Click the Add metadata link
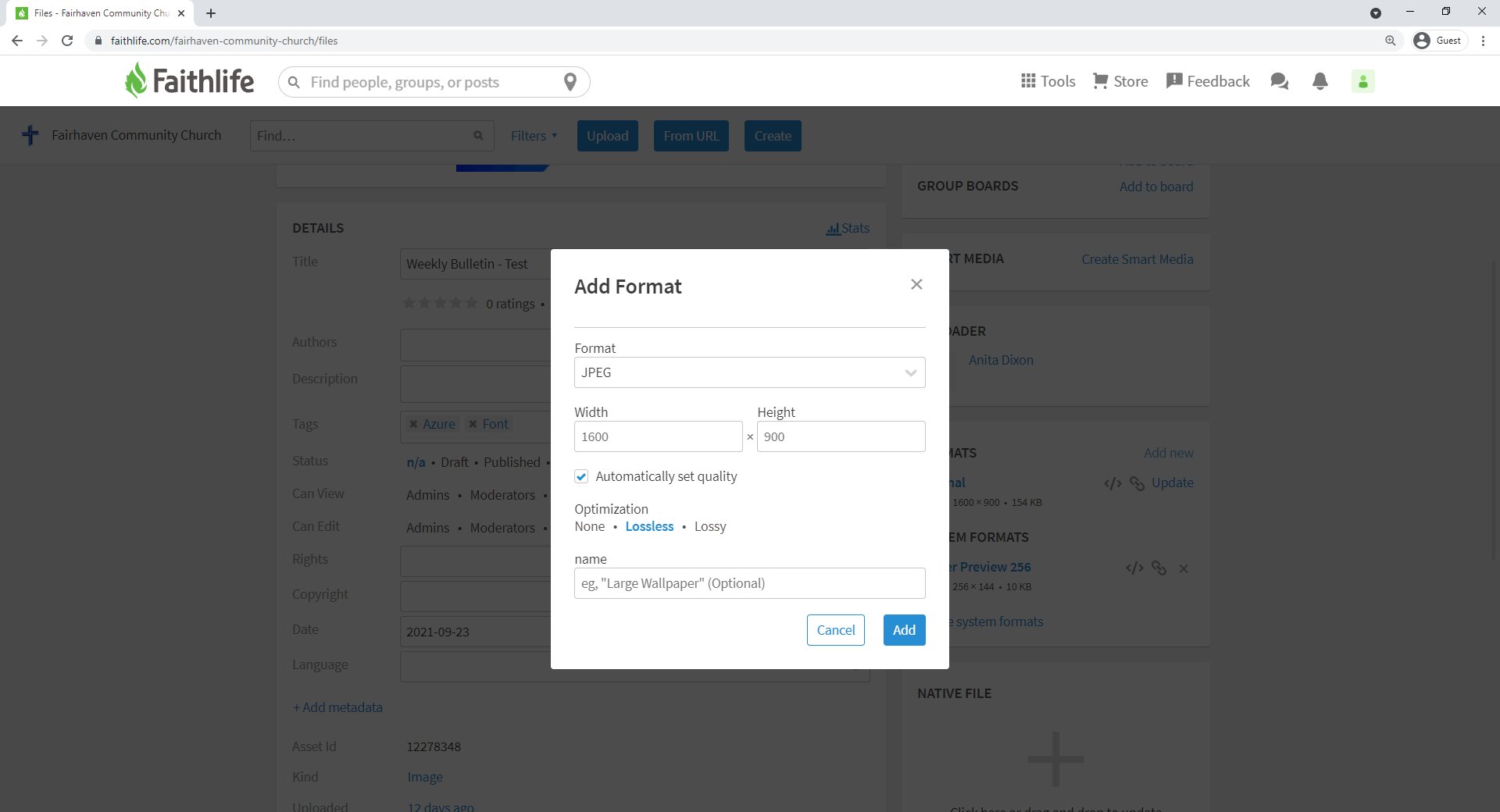Viewport: 1500px width, 812px height. coord(337,707)
